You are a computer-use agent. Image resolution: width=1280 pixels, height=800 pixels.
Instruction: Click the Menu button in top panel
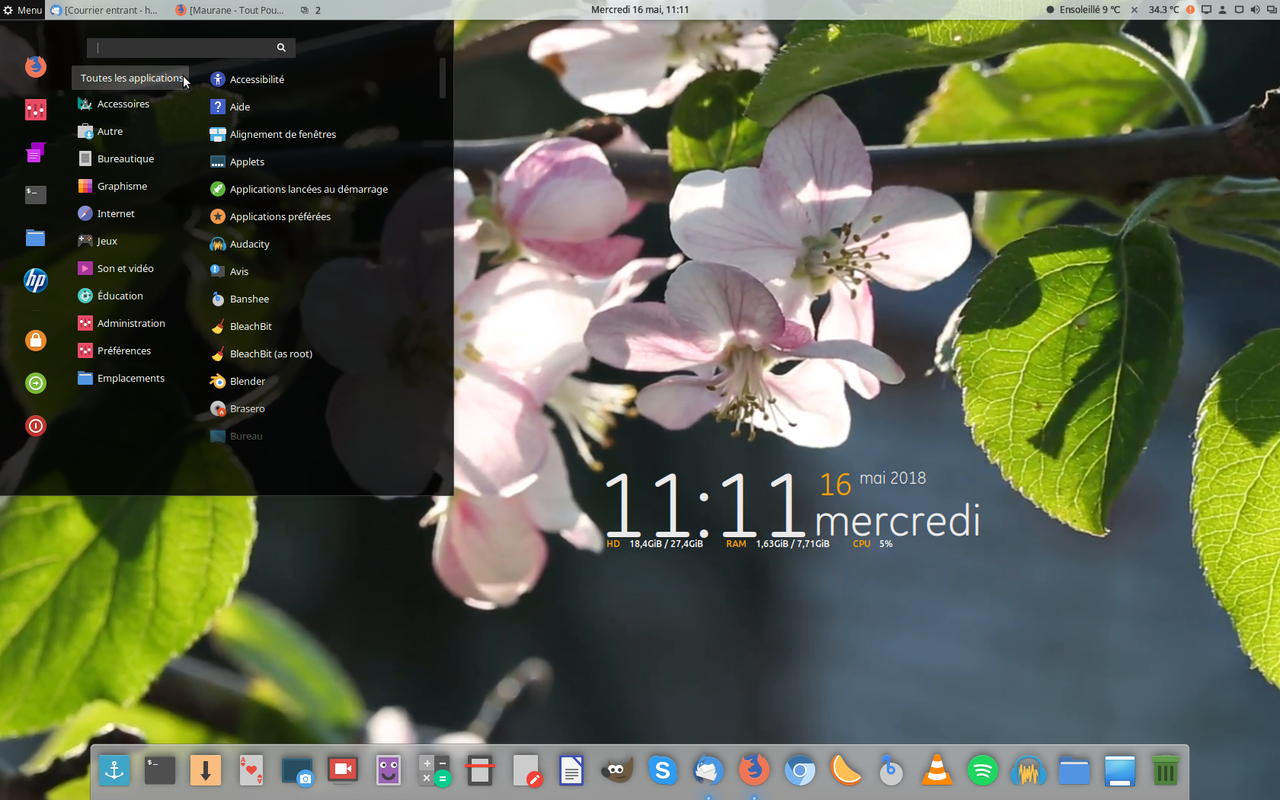tap(22, 10)
